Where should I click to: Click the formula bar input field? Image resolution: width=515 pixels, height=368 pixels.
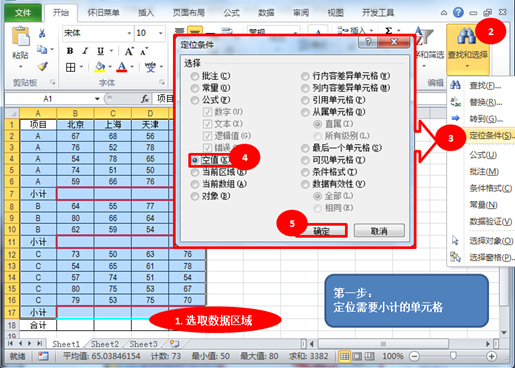tap(164, 99)
